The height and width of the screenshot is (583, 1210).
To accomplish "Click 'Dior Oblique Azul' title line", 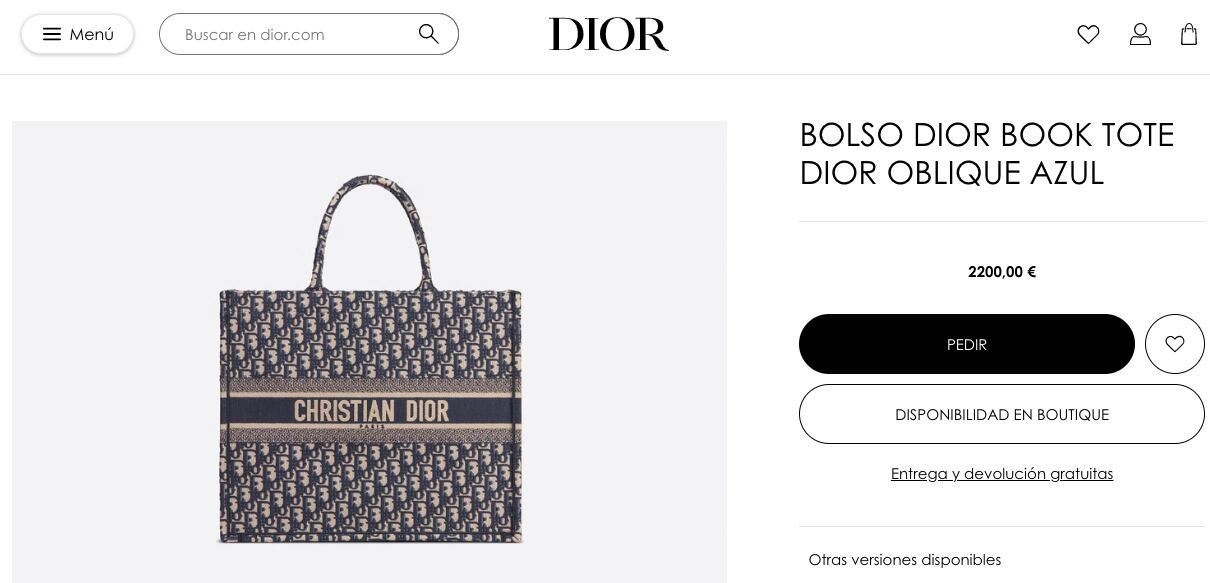I will (x=952, y=173).
